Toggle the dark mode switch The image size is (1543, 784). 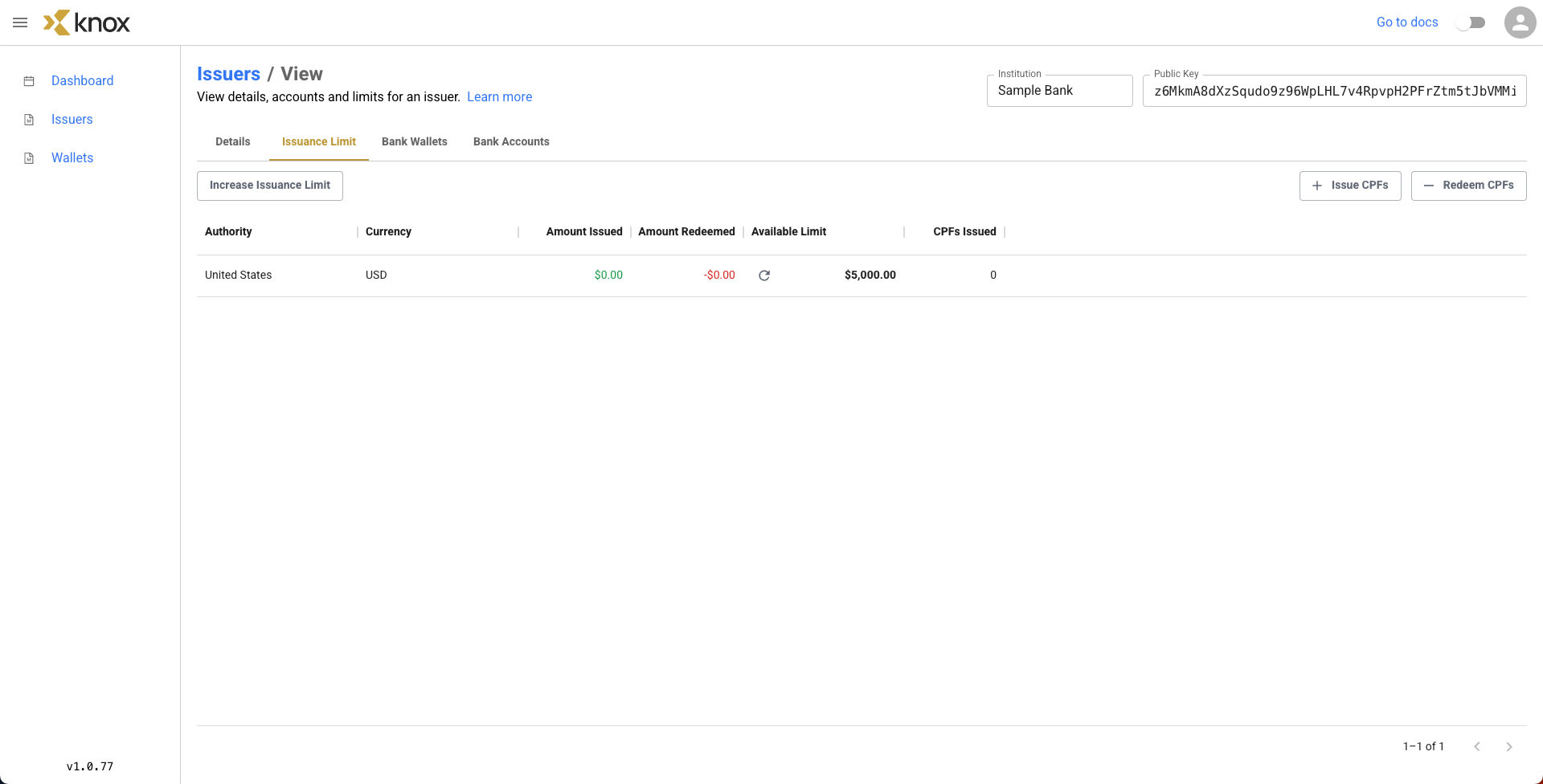point(1471,22)
